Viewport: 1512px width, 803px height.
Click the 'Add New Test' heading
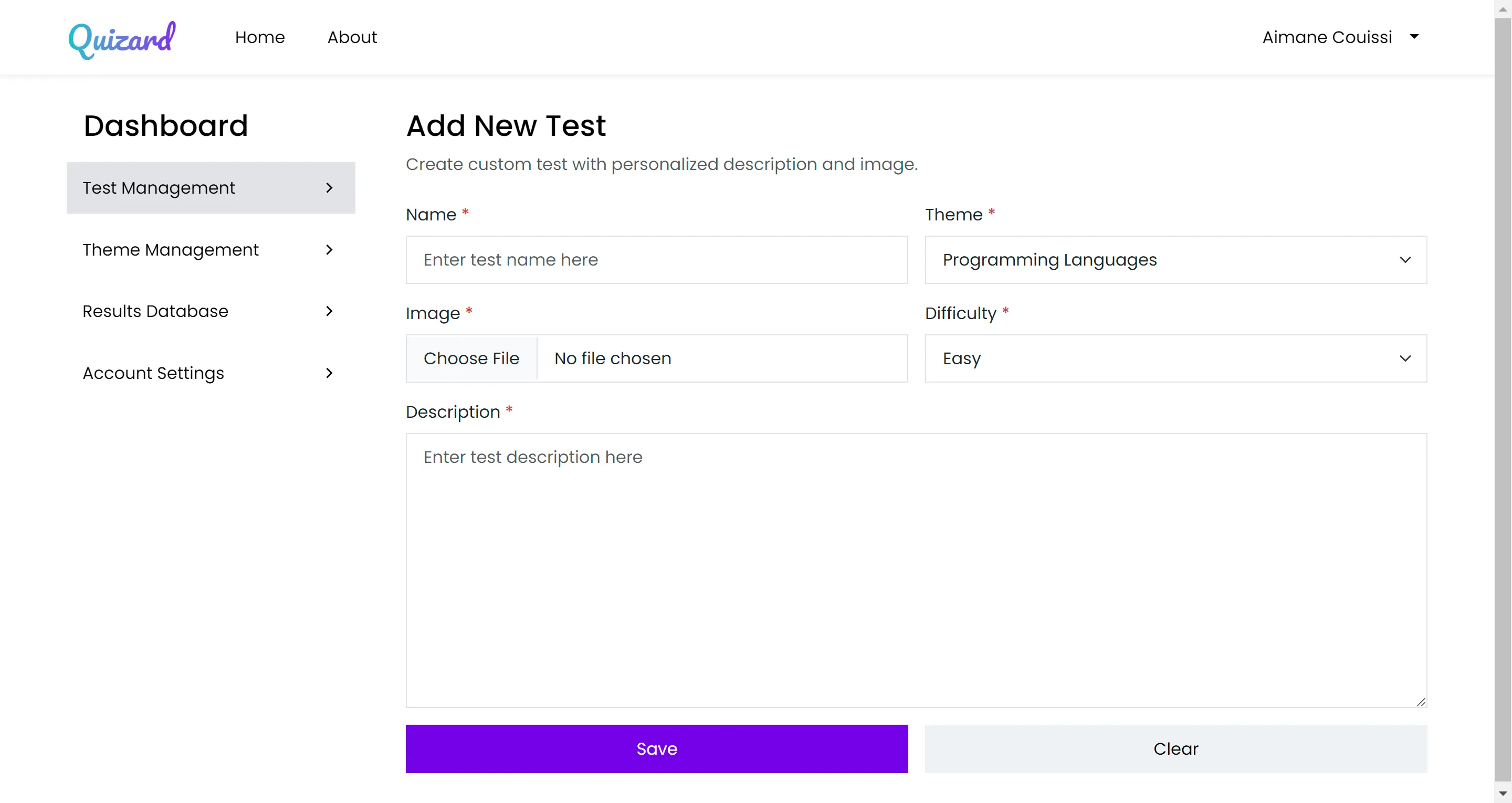coord(506,125)
